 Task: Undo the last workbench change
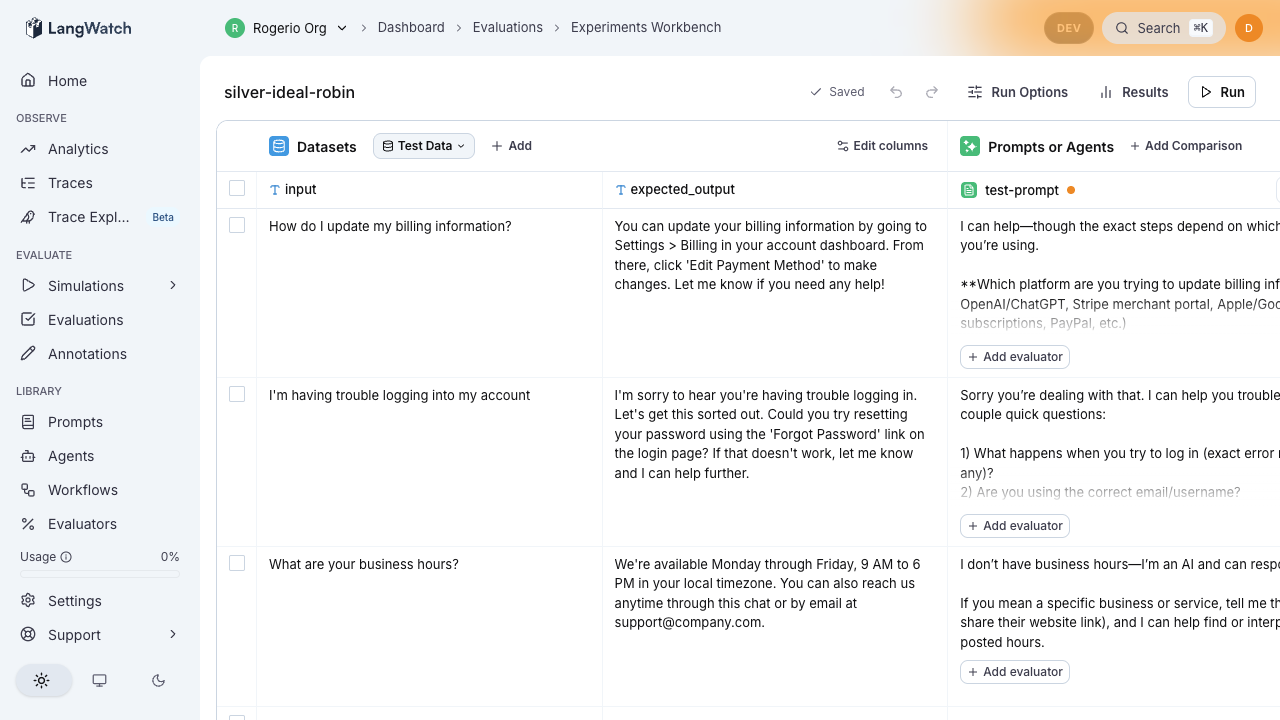[x=896, y=92]
